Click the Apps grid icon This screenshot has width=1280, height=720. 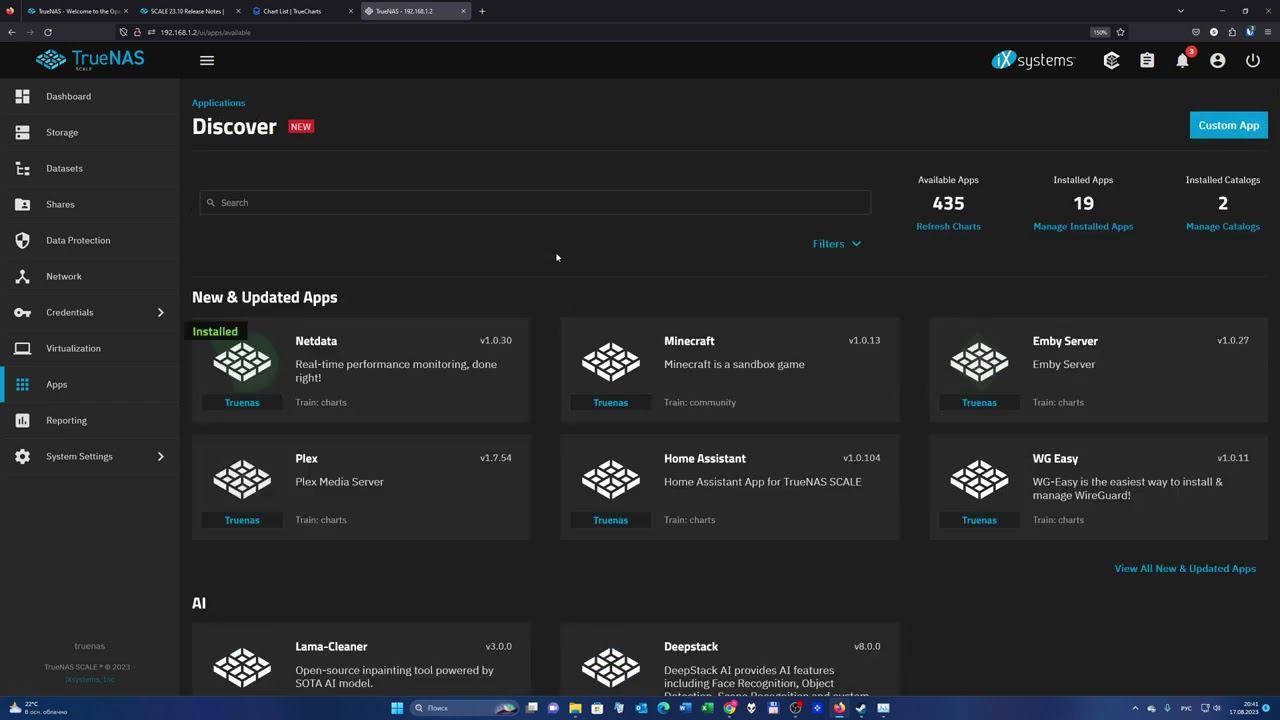(x=22, y=384)
